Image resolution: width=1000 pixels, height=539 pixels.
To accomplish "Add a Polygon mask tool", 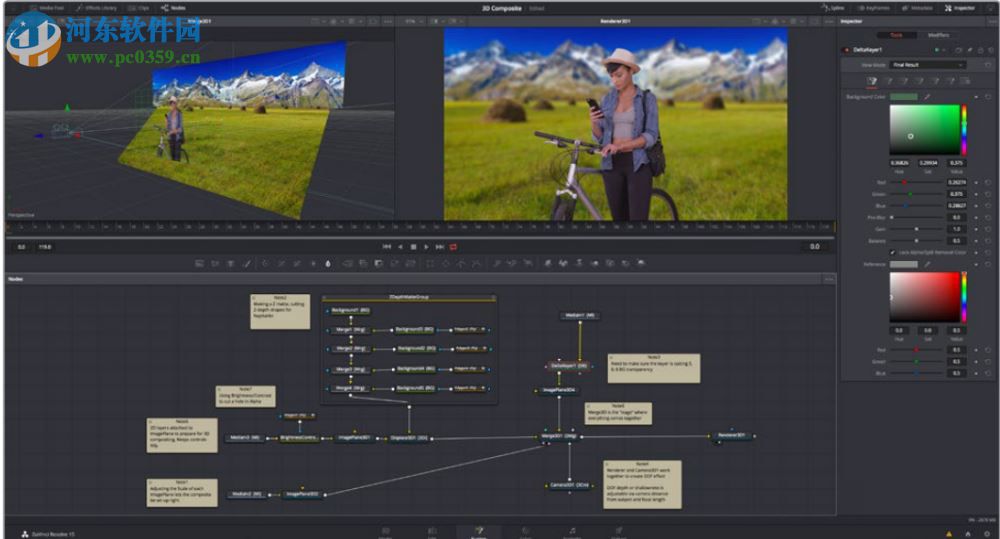I will 460,263.
